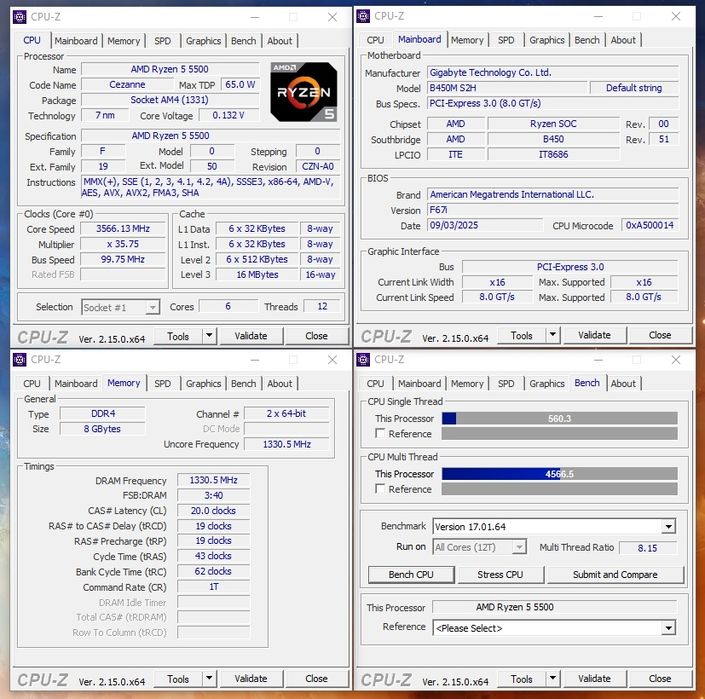705x699 pixels.
Task: Switch to Memory tab in the CPU window
Action: 124,41
